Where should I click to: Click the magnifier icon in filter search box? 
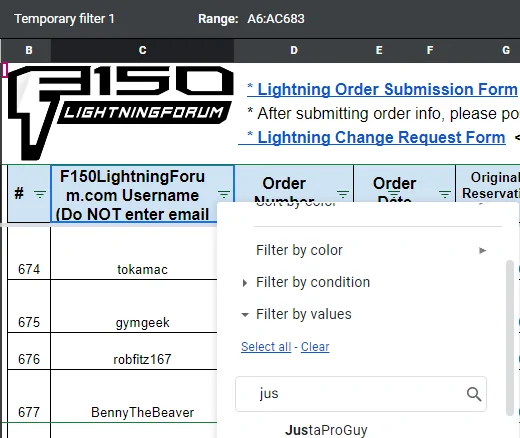474,394
